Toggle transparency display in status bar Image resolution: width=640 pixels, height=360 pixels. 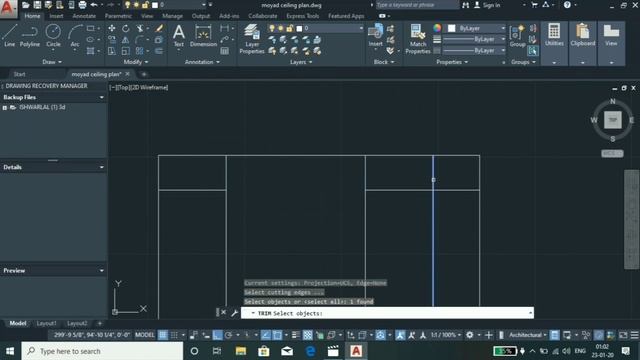point(308,335)
